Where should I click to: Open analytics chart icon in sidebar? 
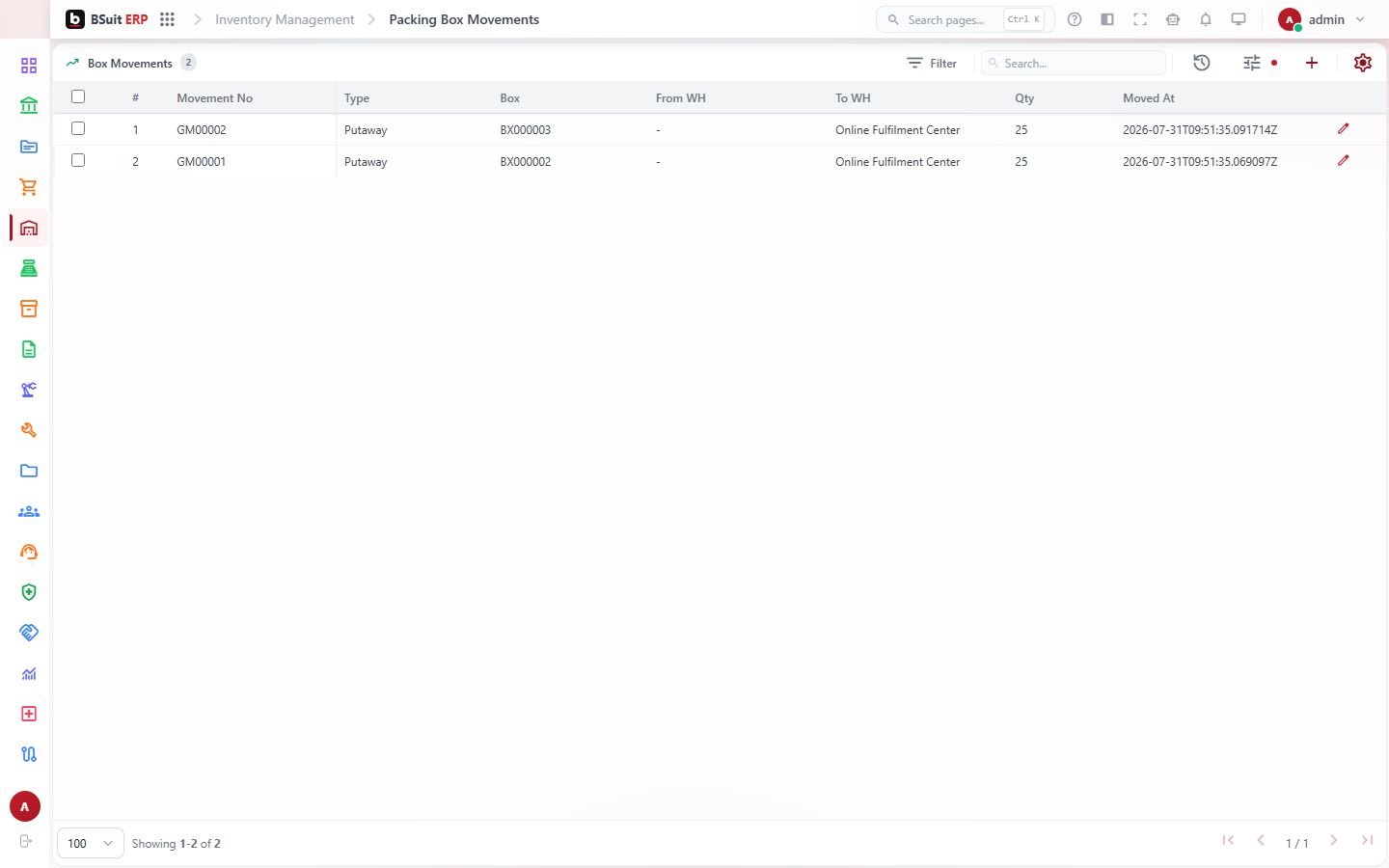(29, 673)
